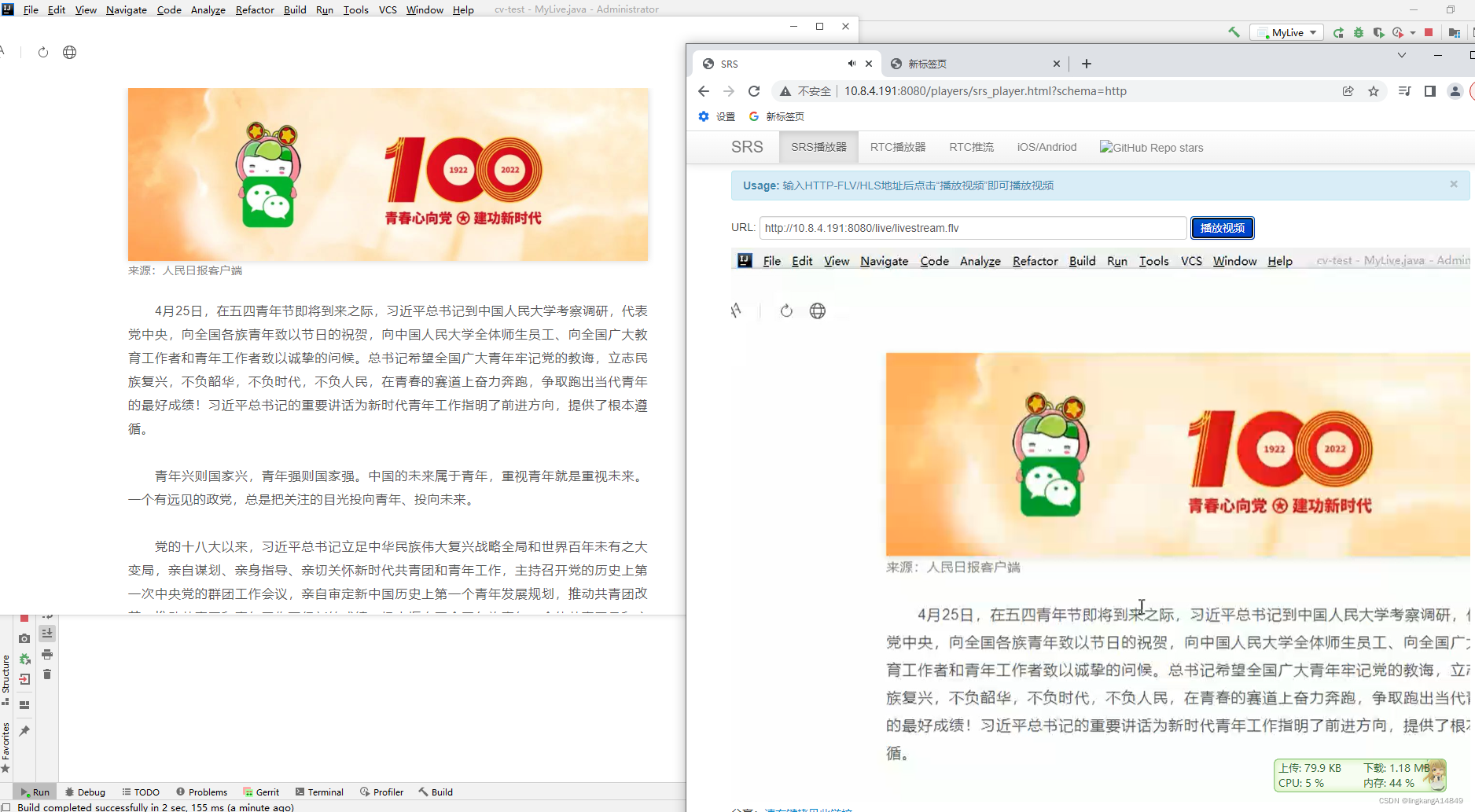
Task: Open the Terminal tool window tab
Action: (319, 792)
